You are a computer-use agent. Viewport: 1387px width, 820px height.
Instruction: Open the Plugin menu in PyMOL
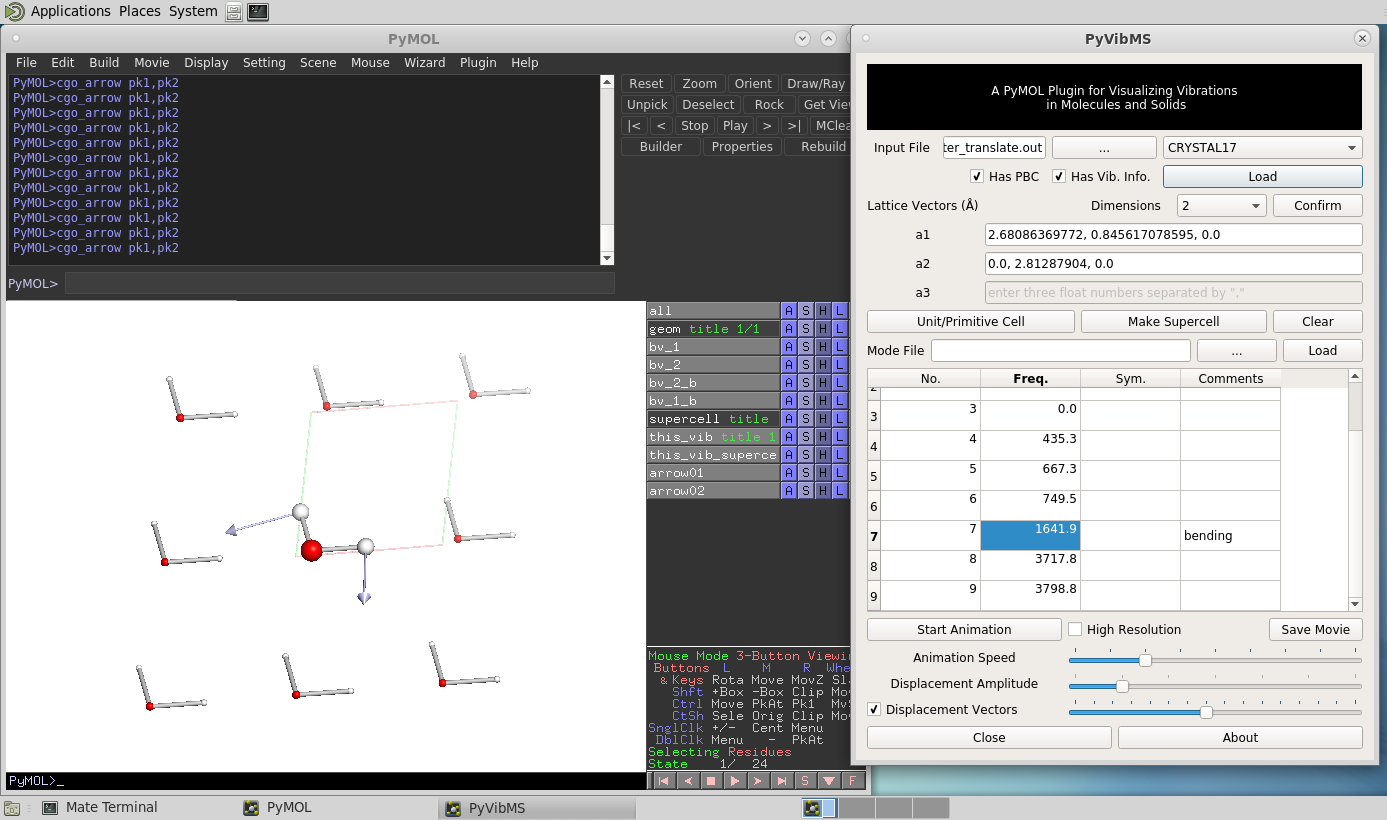(x=478, y=62)
